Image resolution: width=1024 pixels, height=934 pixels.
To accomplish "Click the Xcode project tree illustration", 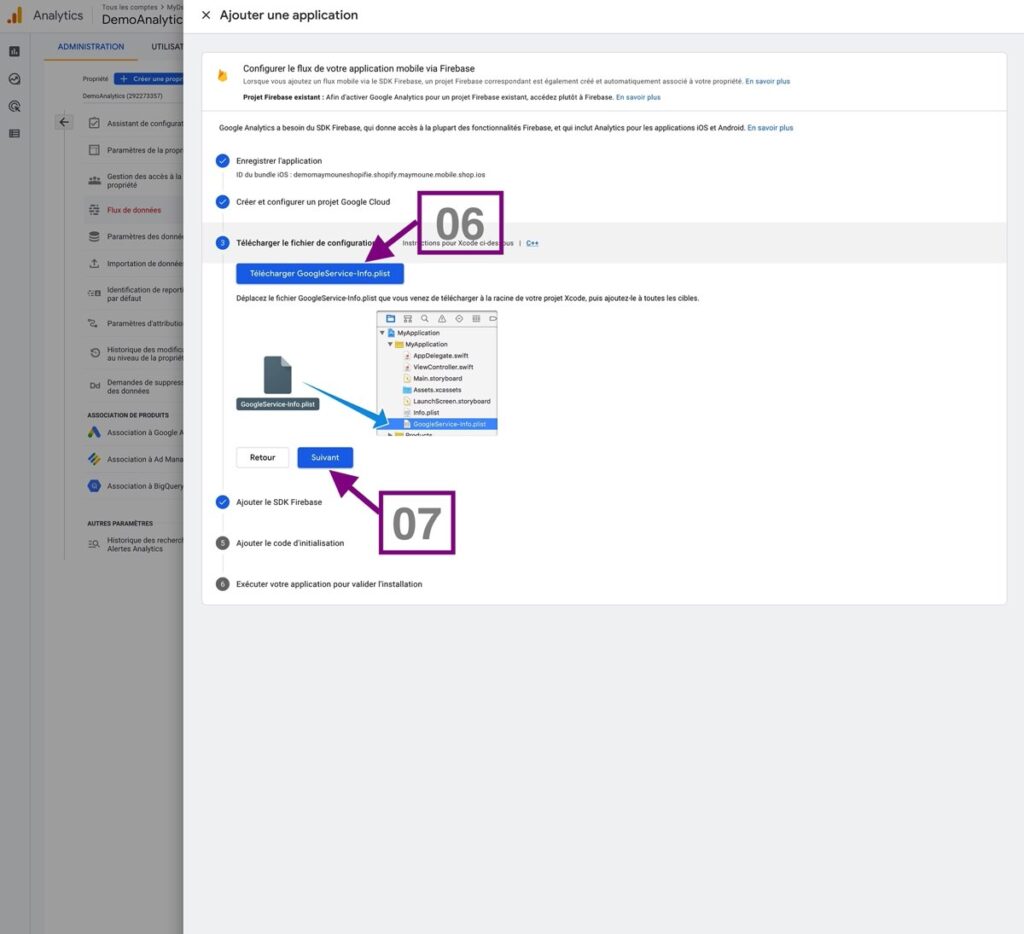I will pyautogui.click(x=437, y=373).
